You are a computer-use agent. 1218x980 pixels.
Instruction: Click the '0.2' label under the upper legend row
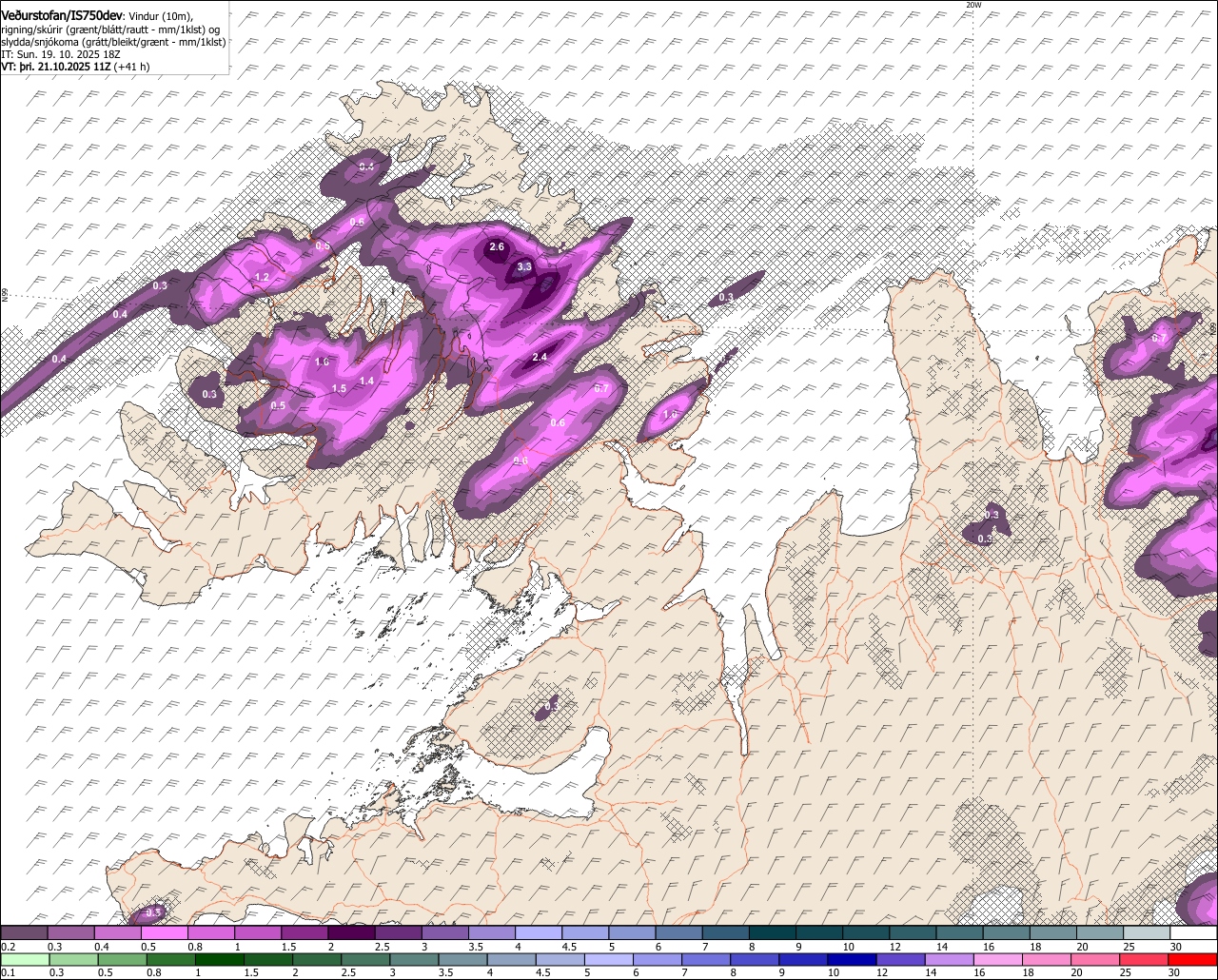point(9,947)
